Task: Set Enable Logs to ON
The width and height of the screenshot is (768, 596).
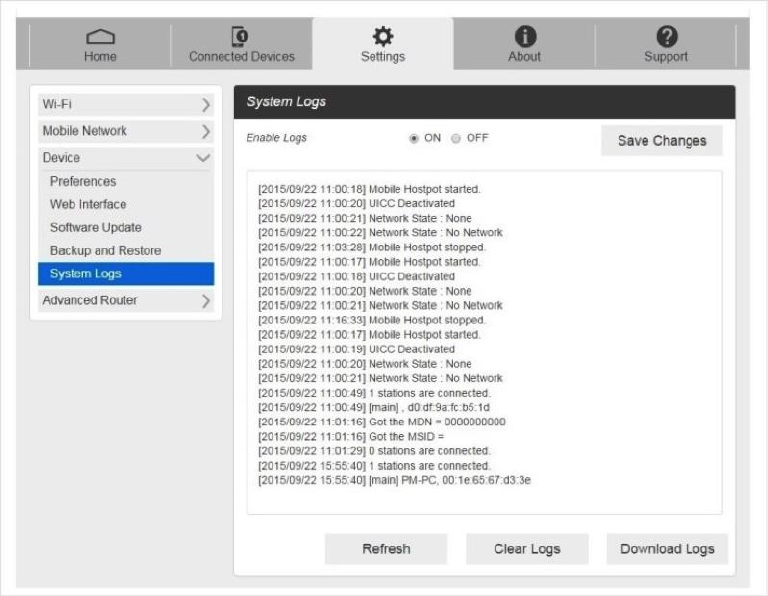Action: pyautogui.click(x=414, y=139)
